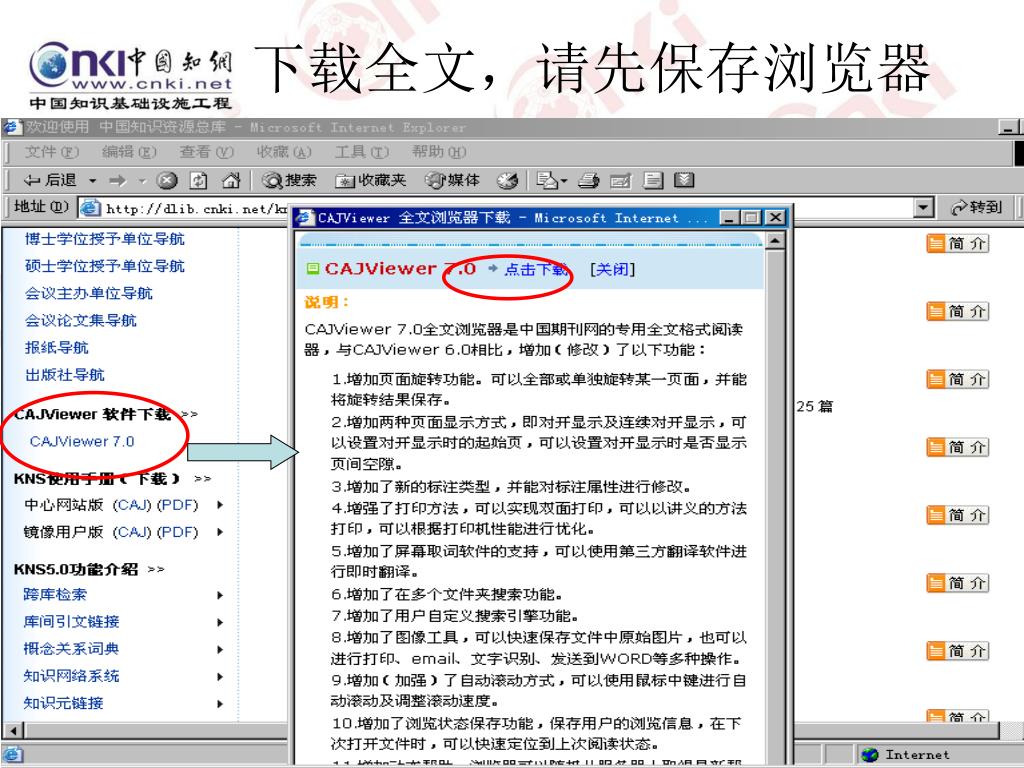Click the 点击下载 download link
This screenshot has height=768, width=1024.
(x=536, y=269)
